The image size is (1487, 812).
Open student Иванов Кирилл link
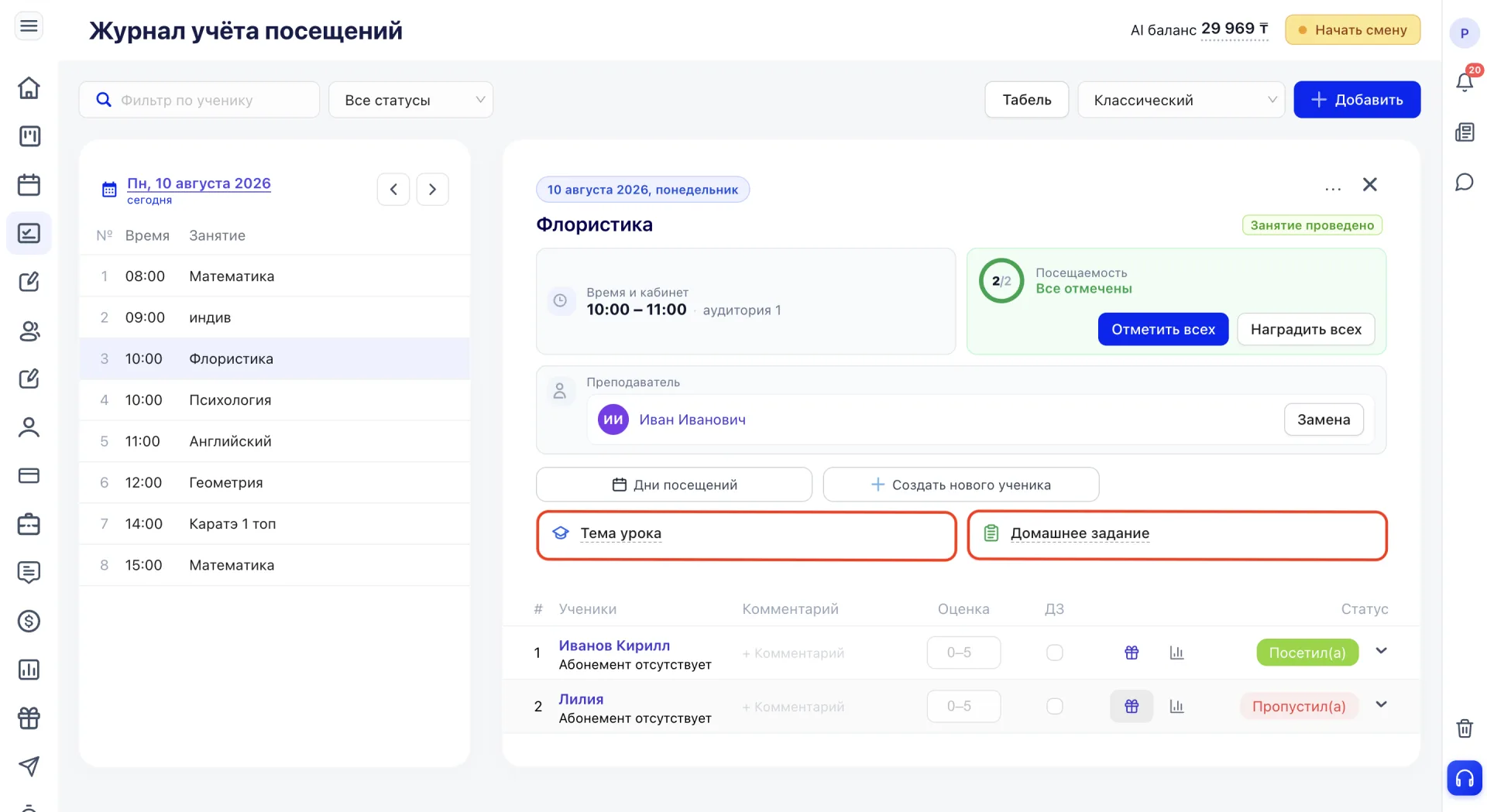pyautogui.click(x=614, y=646)
